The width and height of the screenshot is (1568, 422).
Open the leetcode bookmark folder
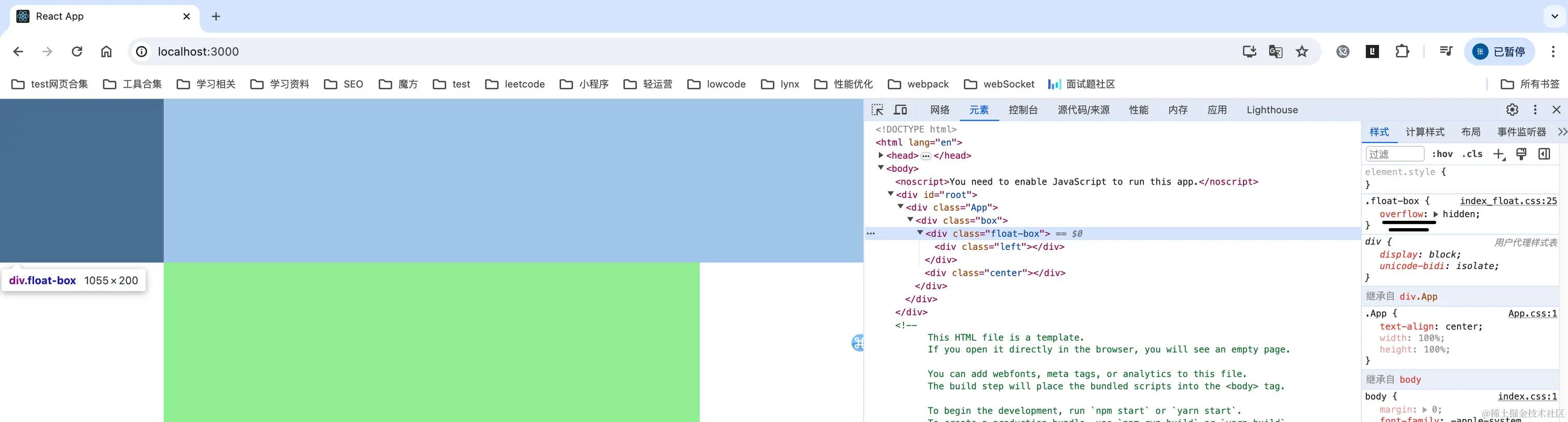point(515,84)
